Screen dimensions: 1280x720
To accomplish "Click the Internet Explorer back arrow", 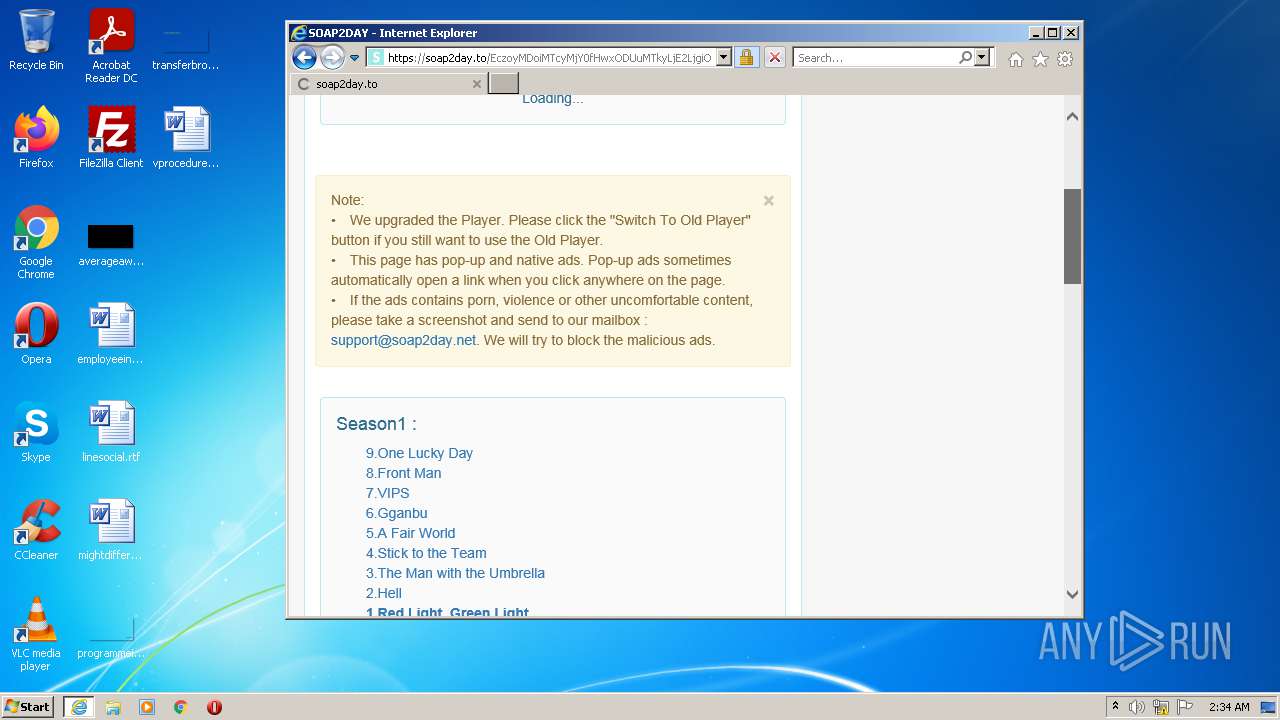I will pos(304,57).
